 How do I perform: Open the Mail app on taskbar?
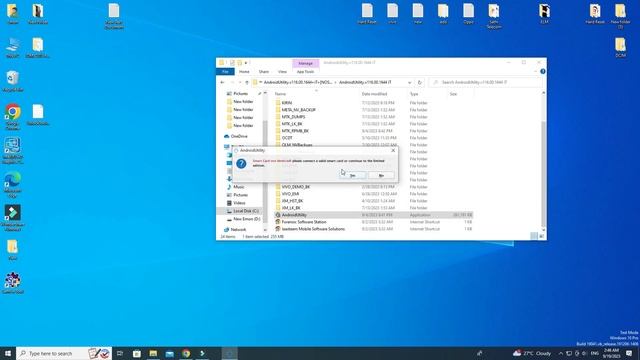pos(169,353)
